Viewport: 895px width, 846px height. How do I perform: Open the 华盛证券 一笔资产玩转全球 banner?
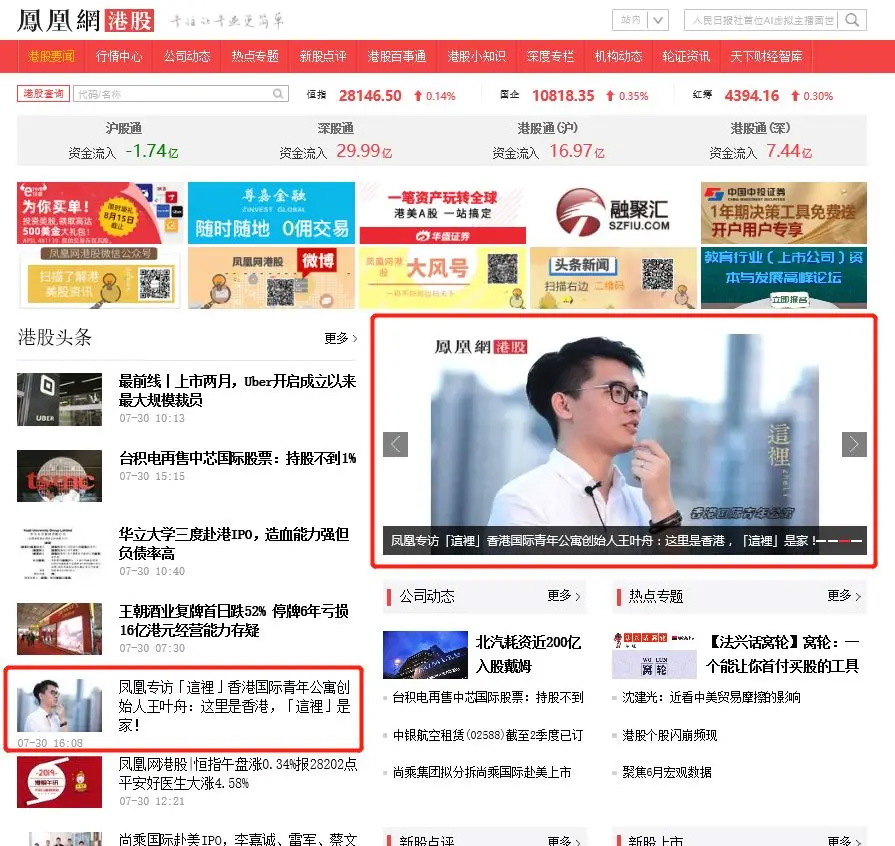[x=442, y=213]
